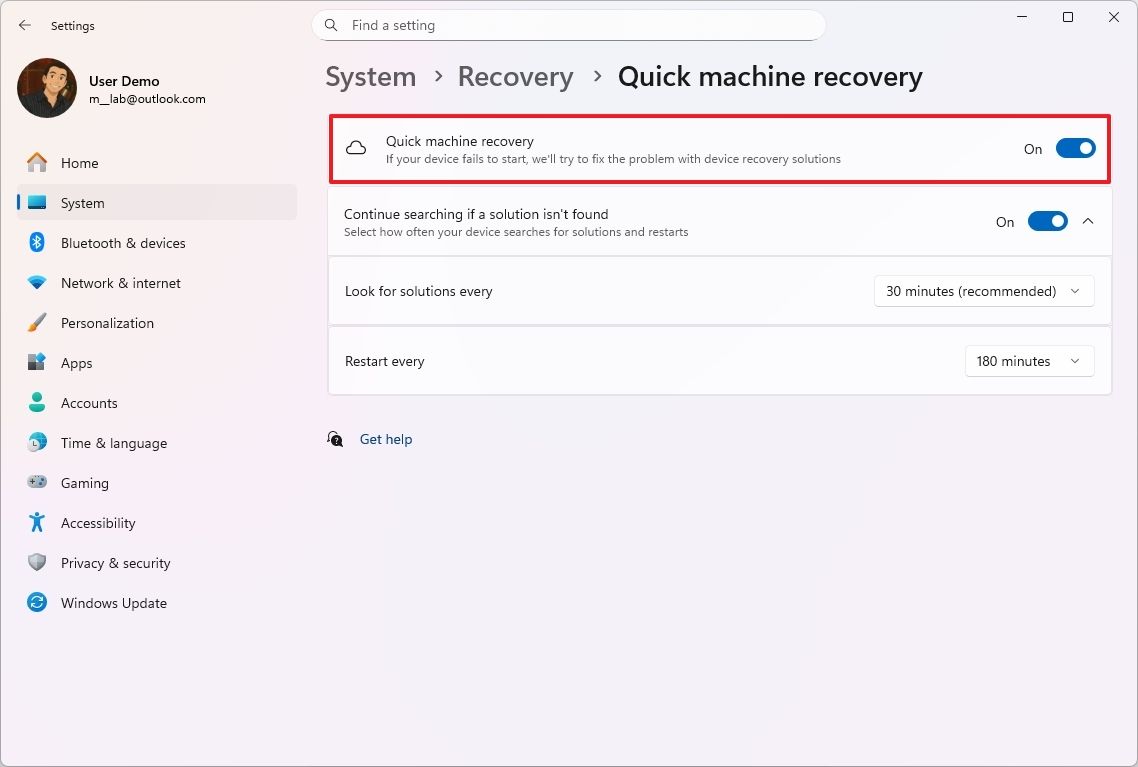
Task: Select Time & language settings
Action: click(x=113, y=442)
